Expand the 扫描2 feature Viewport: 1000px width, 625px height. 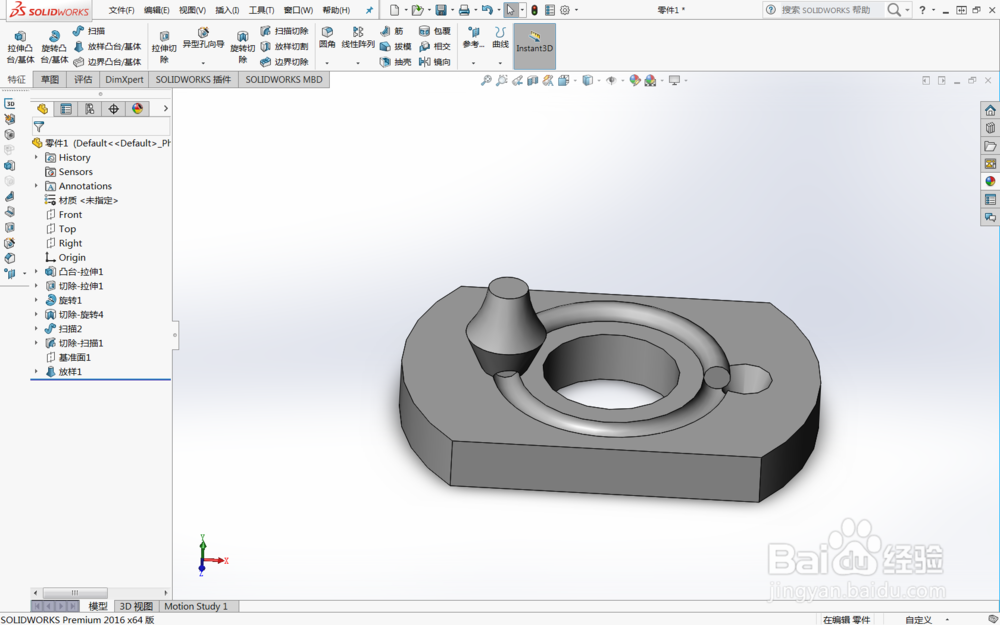point(36,329)
